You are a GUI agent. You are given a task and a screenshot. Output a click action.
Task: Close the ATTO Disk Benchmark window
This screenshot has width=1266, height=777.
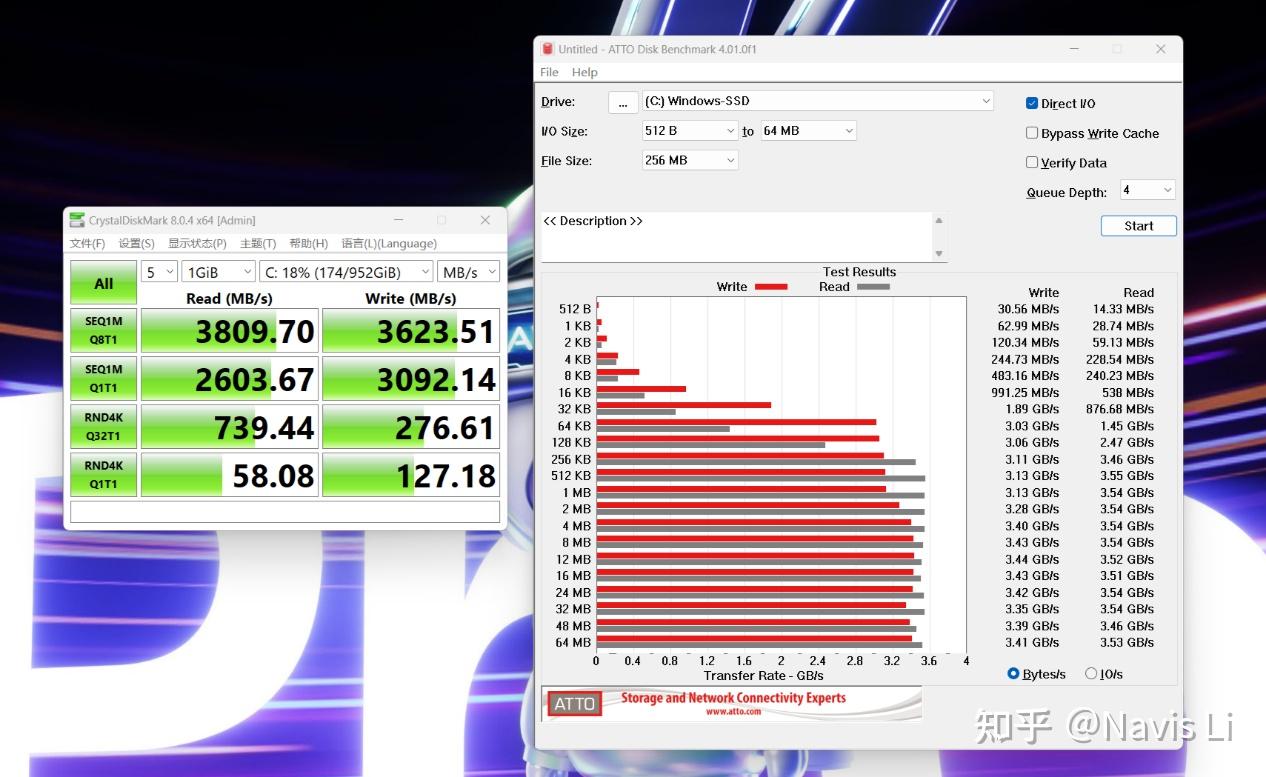[1160, 49]
